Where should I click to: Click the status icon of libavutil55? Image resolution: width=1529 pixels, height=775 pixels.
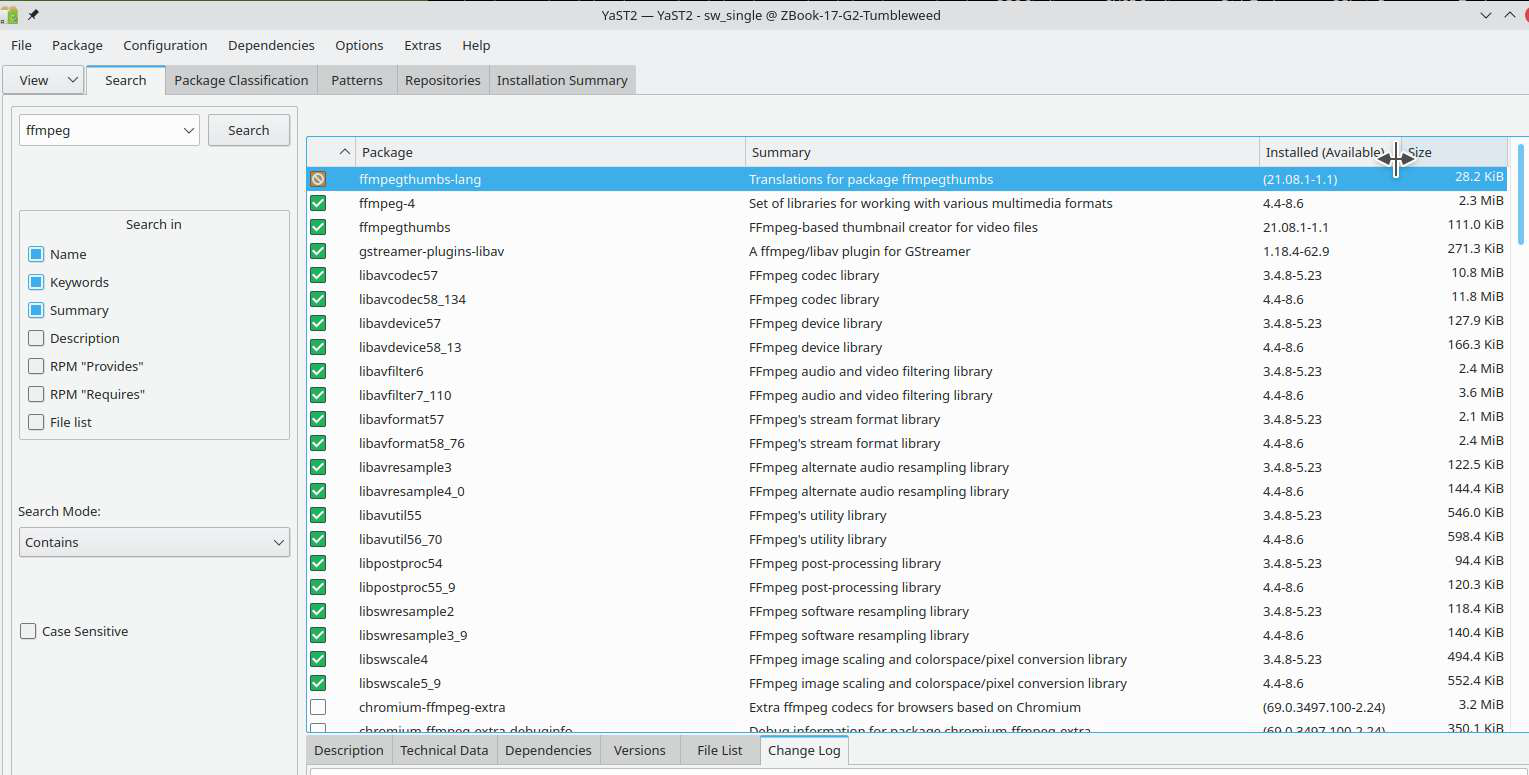point(318,515)
